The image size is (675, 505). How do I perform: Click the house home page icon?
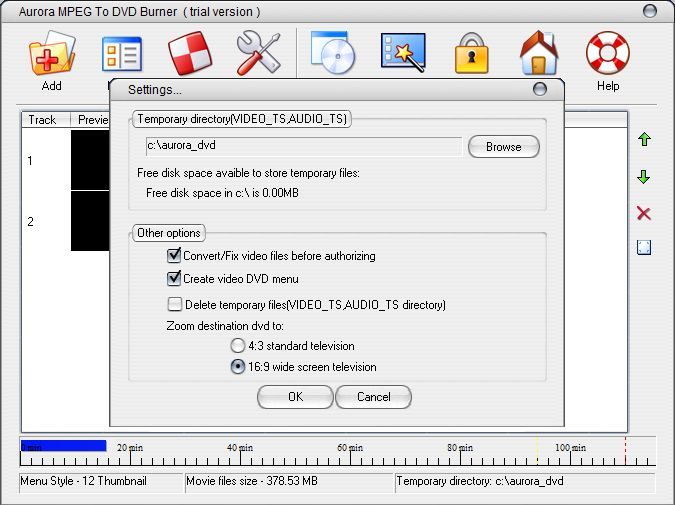(539, 53)
